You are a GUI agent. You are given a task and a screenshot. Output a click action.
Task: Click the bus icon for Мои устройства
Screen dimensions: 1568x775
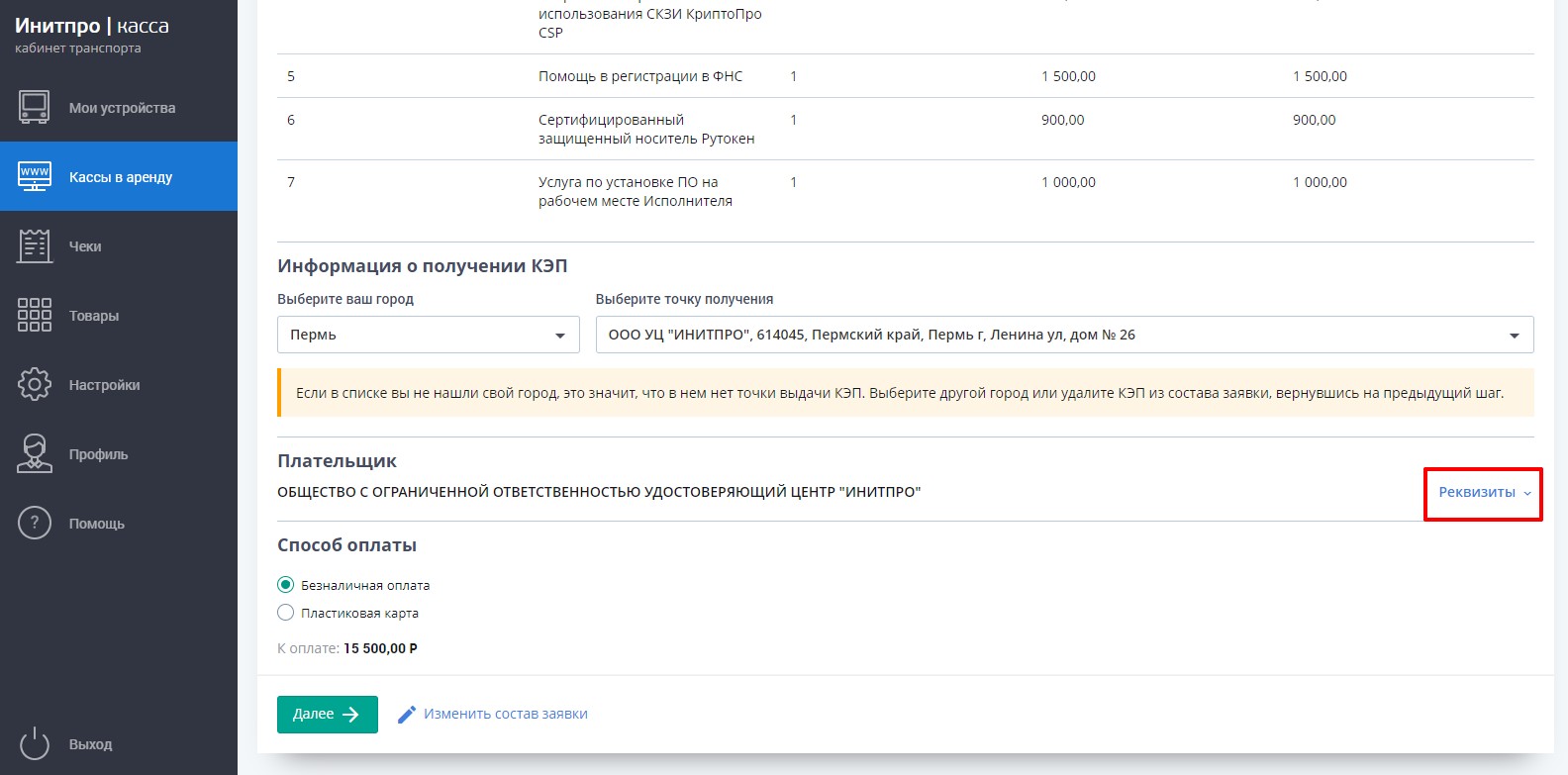[35, 107]
